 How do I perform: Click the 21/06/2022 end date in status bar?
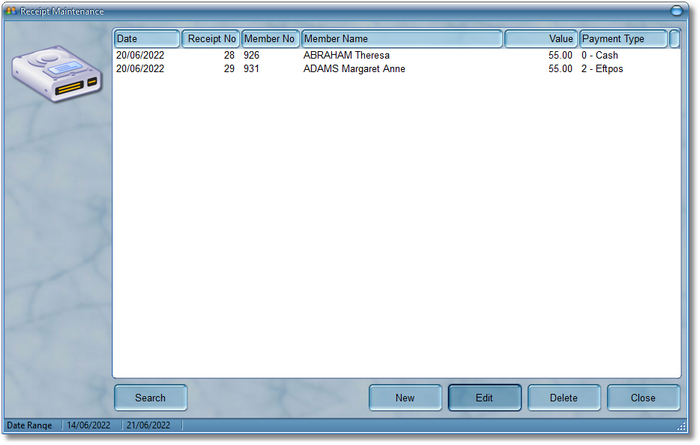(149, 426)
